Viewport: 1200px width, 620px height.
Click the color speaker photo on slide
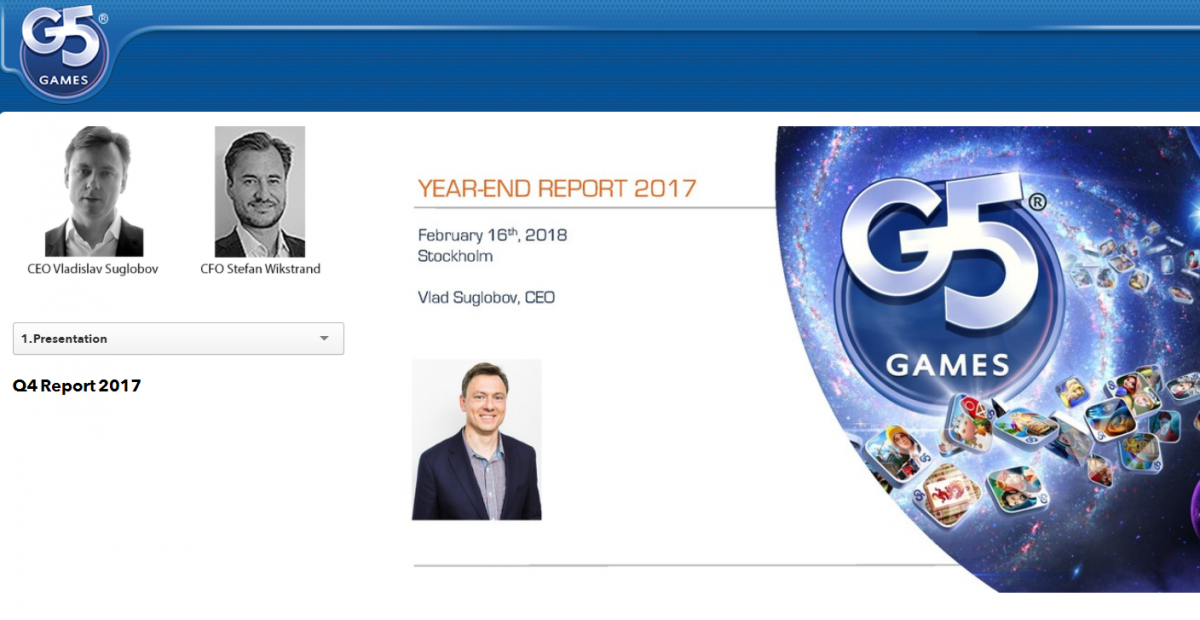(477, 440)
